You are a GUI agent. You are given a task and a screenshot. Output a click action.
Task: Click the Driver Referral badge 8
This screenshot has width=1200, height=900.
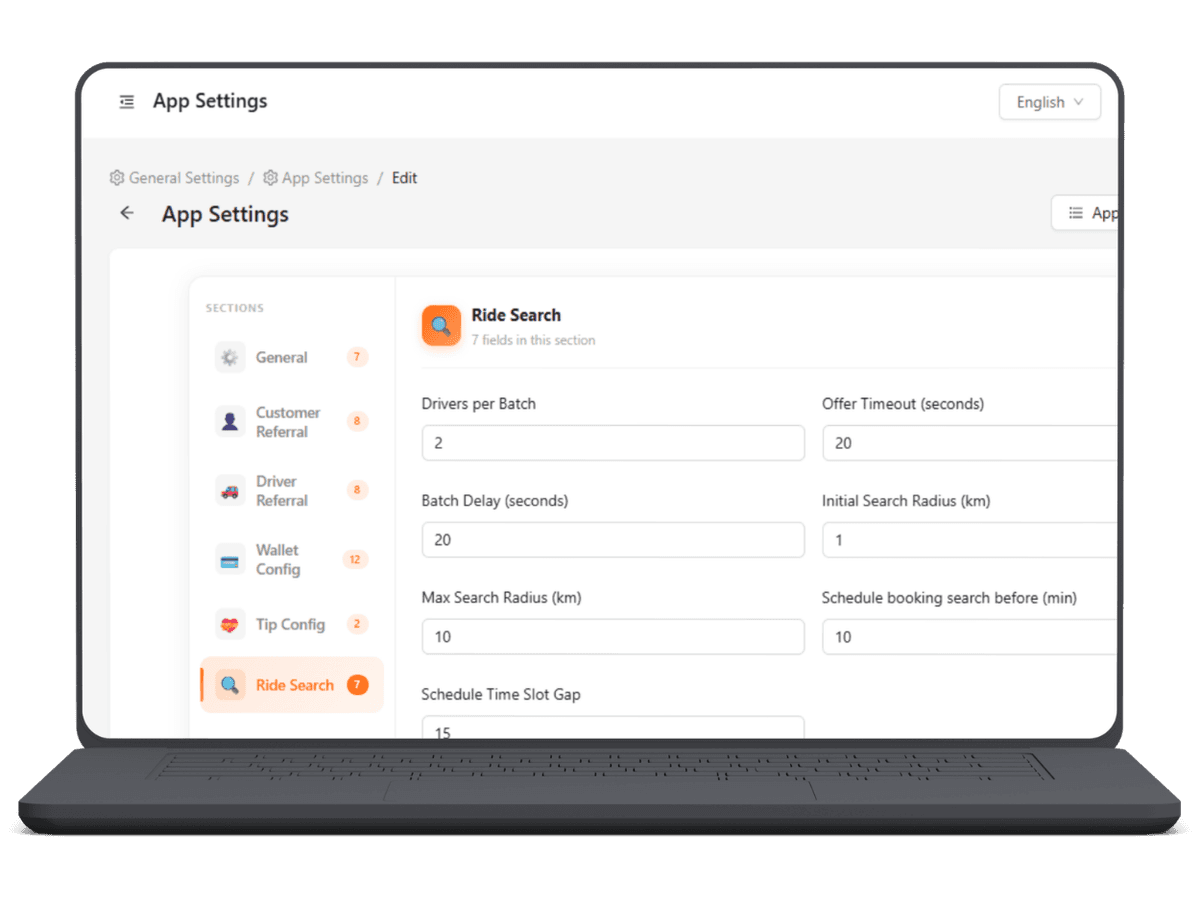click(x=357, y=490)
